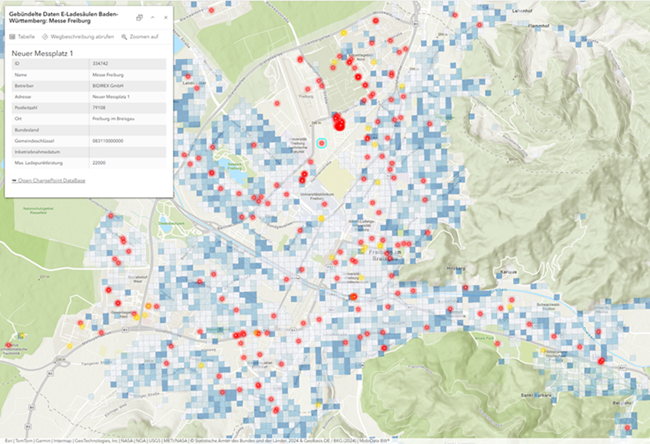The width and height of the screenshot is (650, 444).
Task: Collapse the popup with the chevron arrow
Action: click(x=153, y=17)
